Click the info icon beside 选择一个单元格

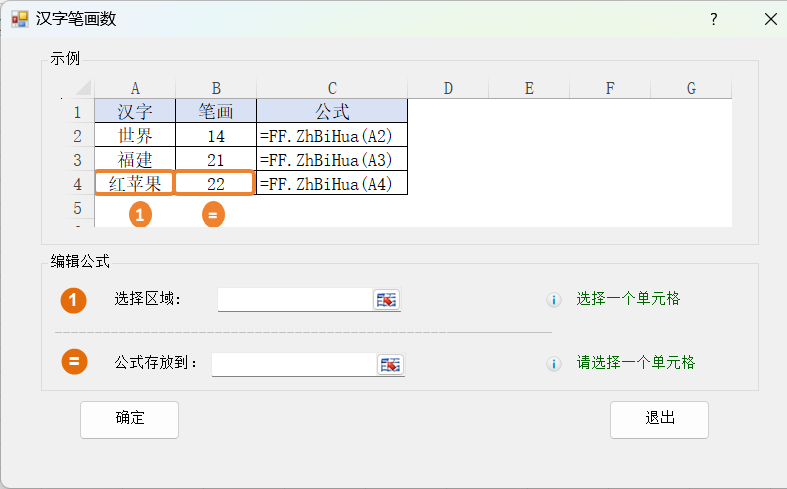[x=553, y=300]
